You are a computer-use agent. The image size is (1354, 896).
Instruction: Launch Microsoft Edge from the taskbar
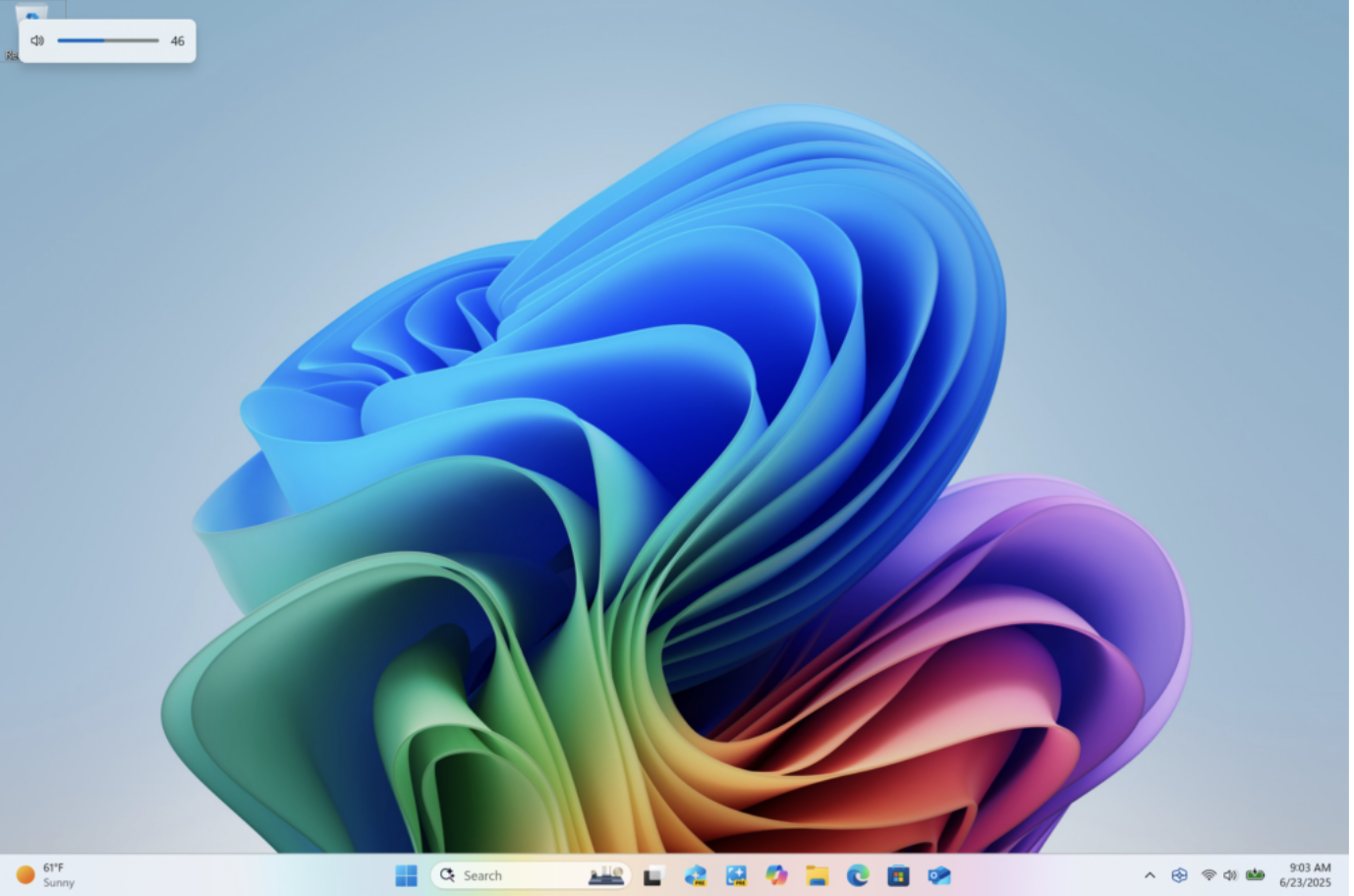tap(856, 874)
